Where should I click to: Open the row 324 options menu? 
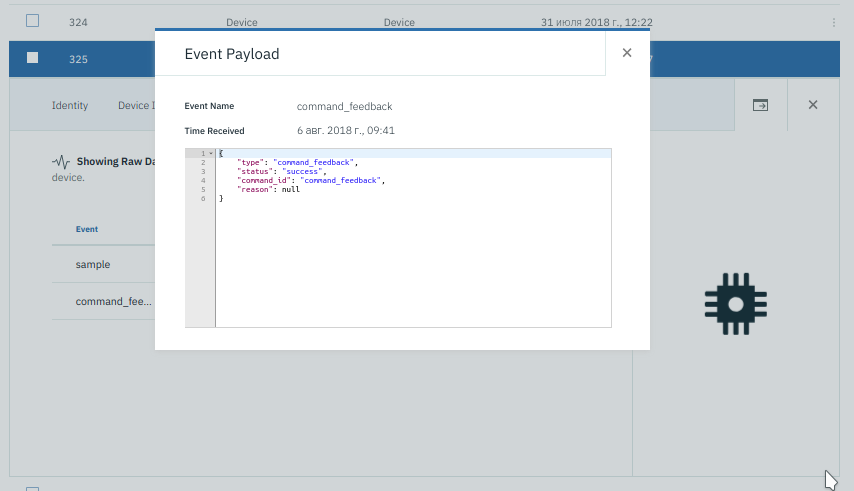coord(834,22)
